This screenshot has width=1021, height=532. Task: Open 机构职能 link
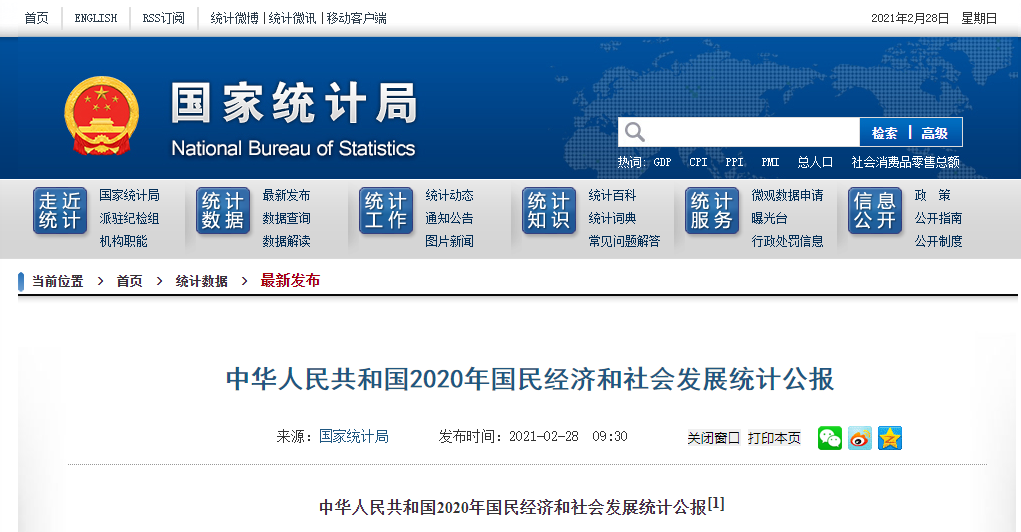click(124, 241)
